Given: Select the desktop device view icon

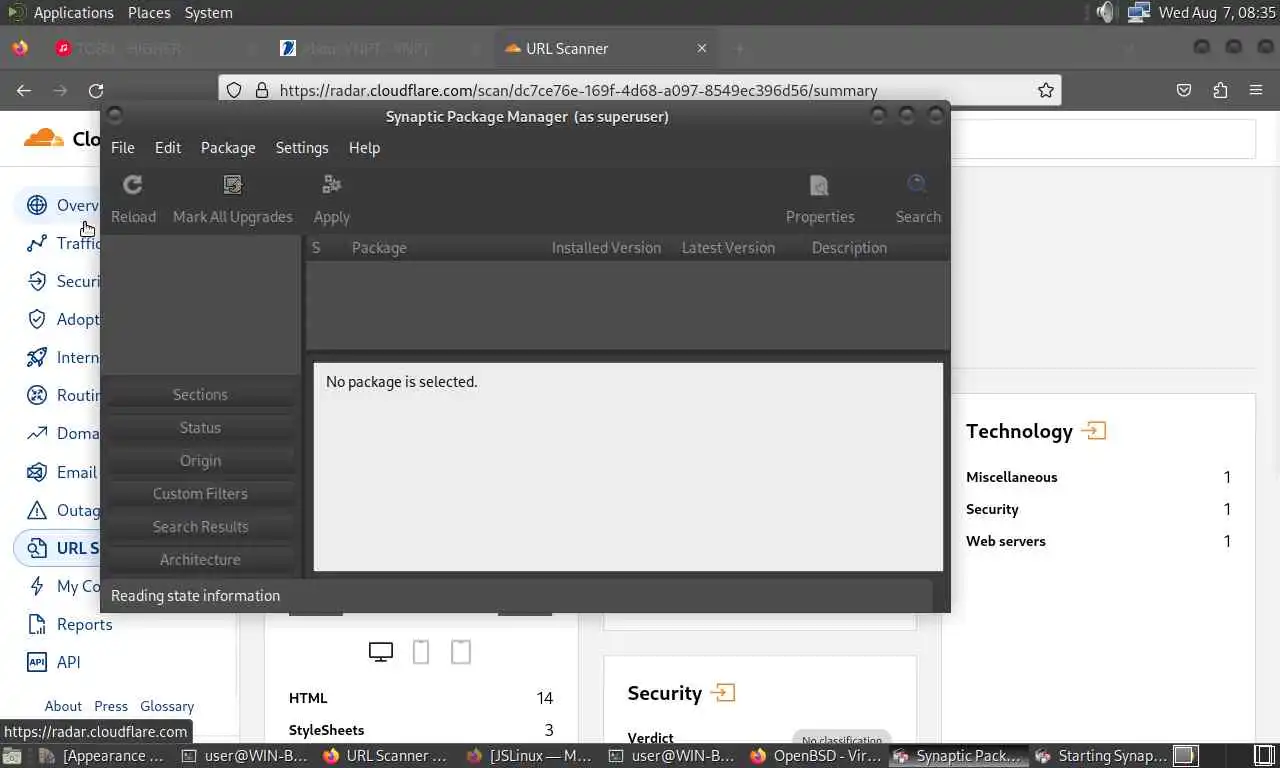Looking at the screenshot, I should [381, 652].
